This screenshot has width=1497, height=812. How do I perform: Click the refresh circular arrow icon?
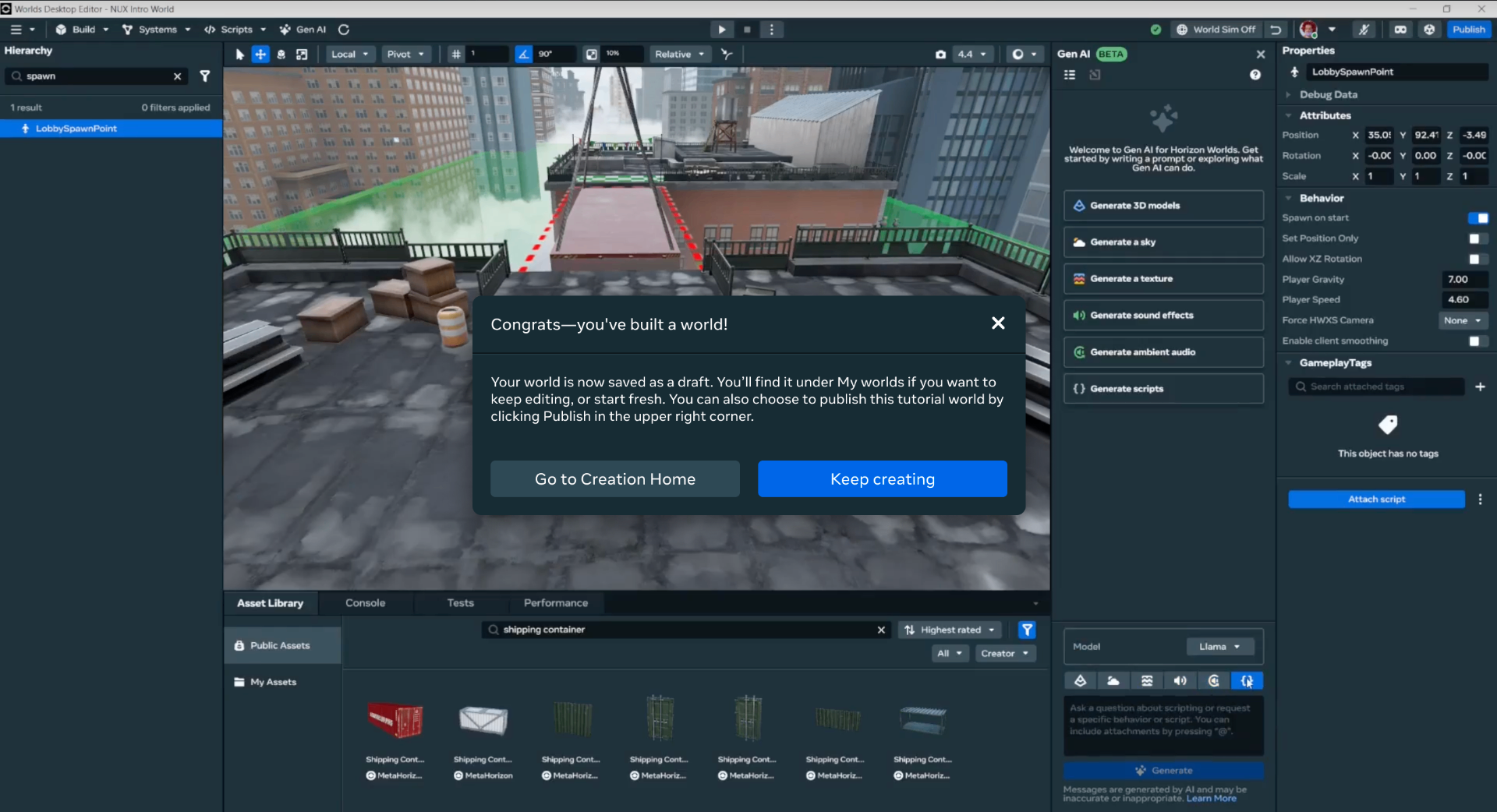click(344, 30)
